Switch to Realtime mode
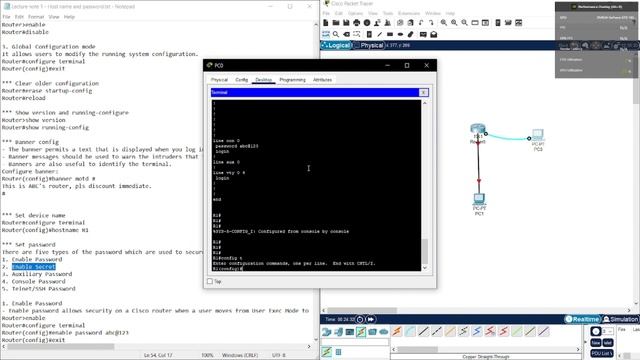Viewport: 640px width, 360px height. coord(583,319)
